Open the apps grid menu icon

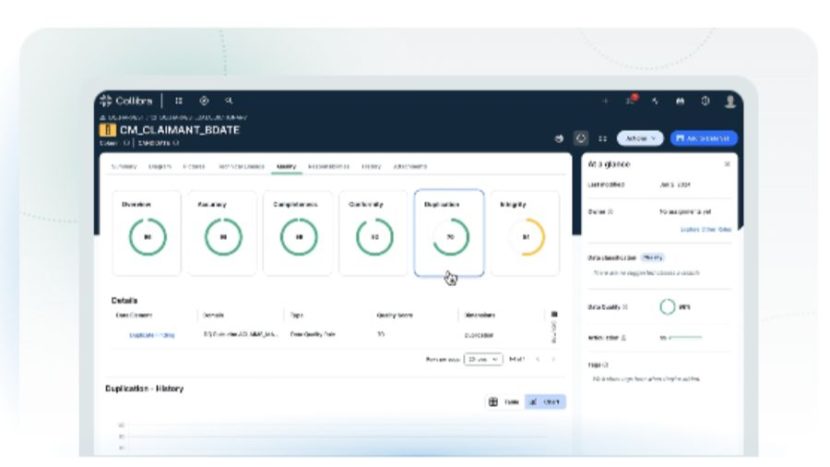(x=179, y=101)
